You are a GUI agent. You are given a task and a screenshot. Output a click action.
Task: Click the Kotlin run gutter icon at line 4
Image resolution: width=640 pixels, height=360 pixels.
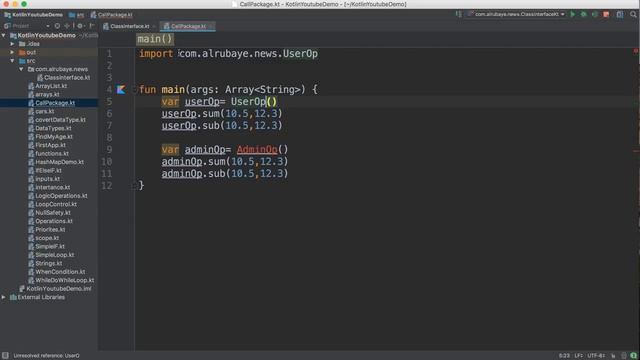pyautogui.click(x=121, y=89)
